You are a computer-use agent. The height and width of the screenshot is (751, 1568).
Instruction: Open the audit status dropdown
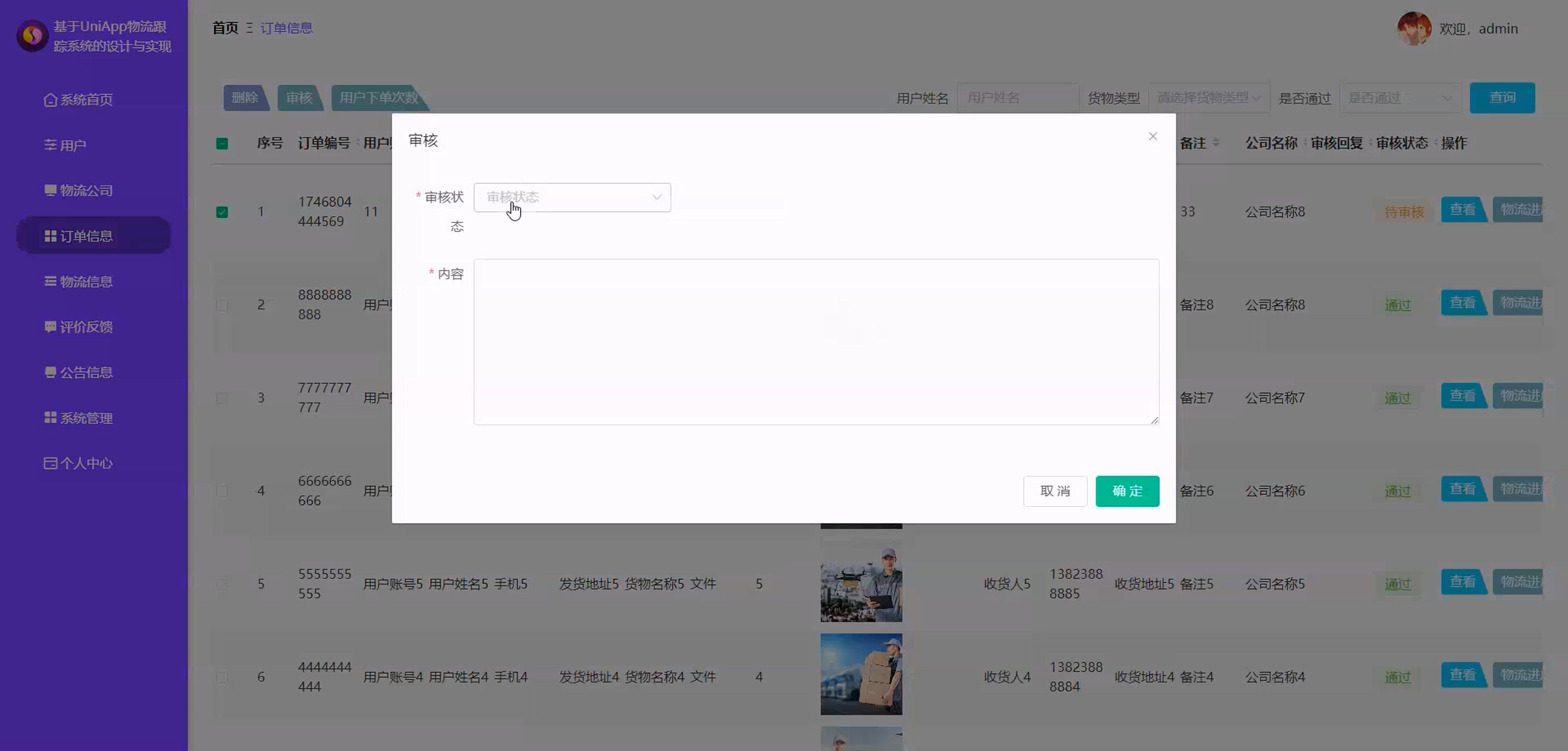point(571,197)
